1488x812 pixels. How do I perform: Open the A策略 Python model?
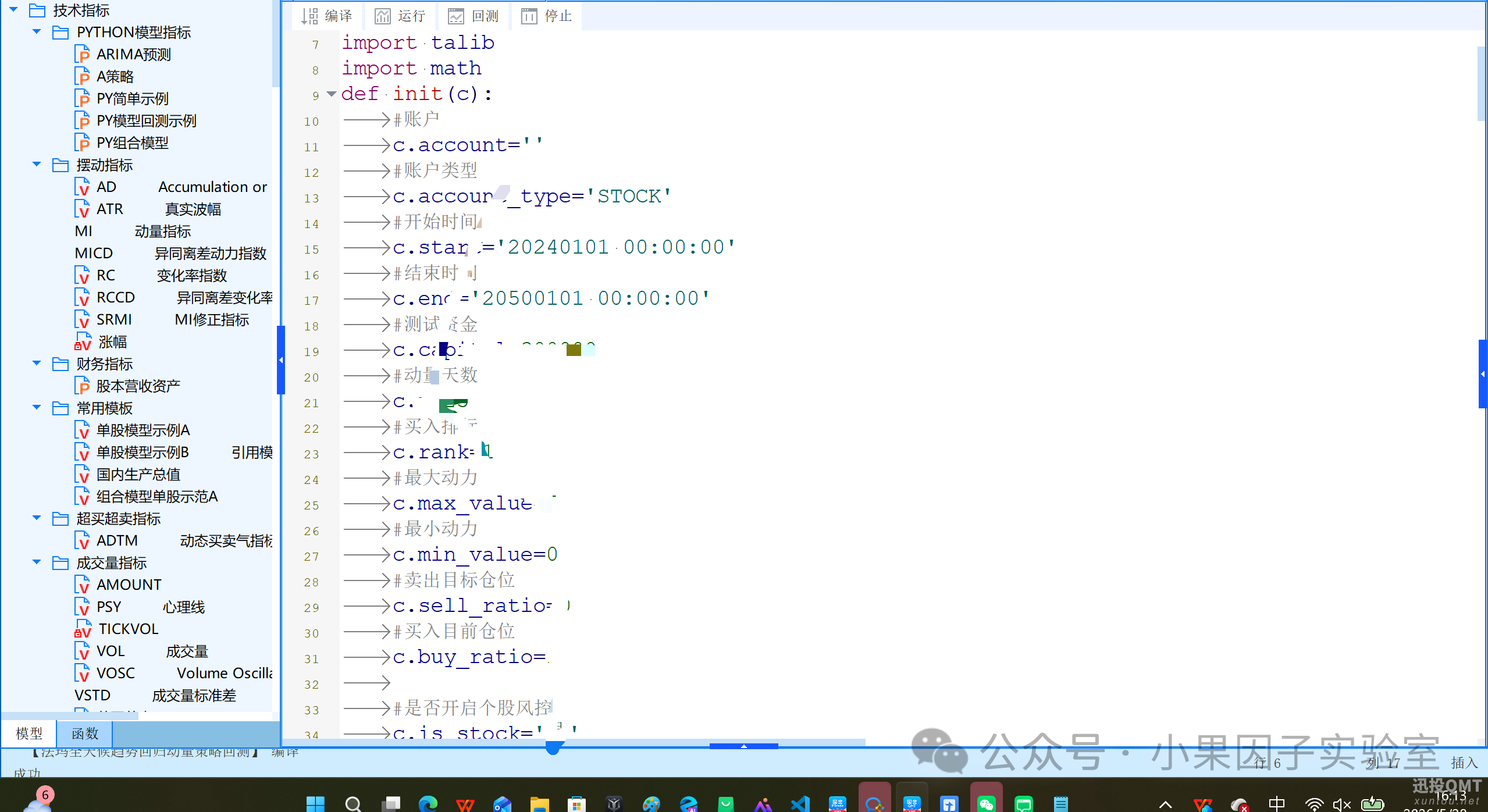tap(105, 76)
